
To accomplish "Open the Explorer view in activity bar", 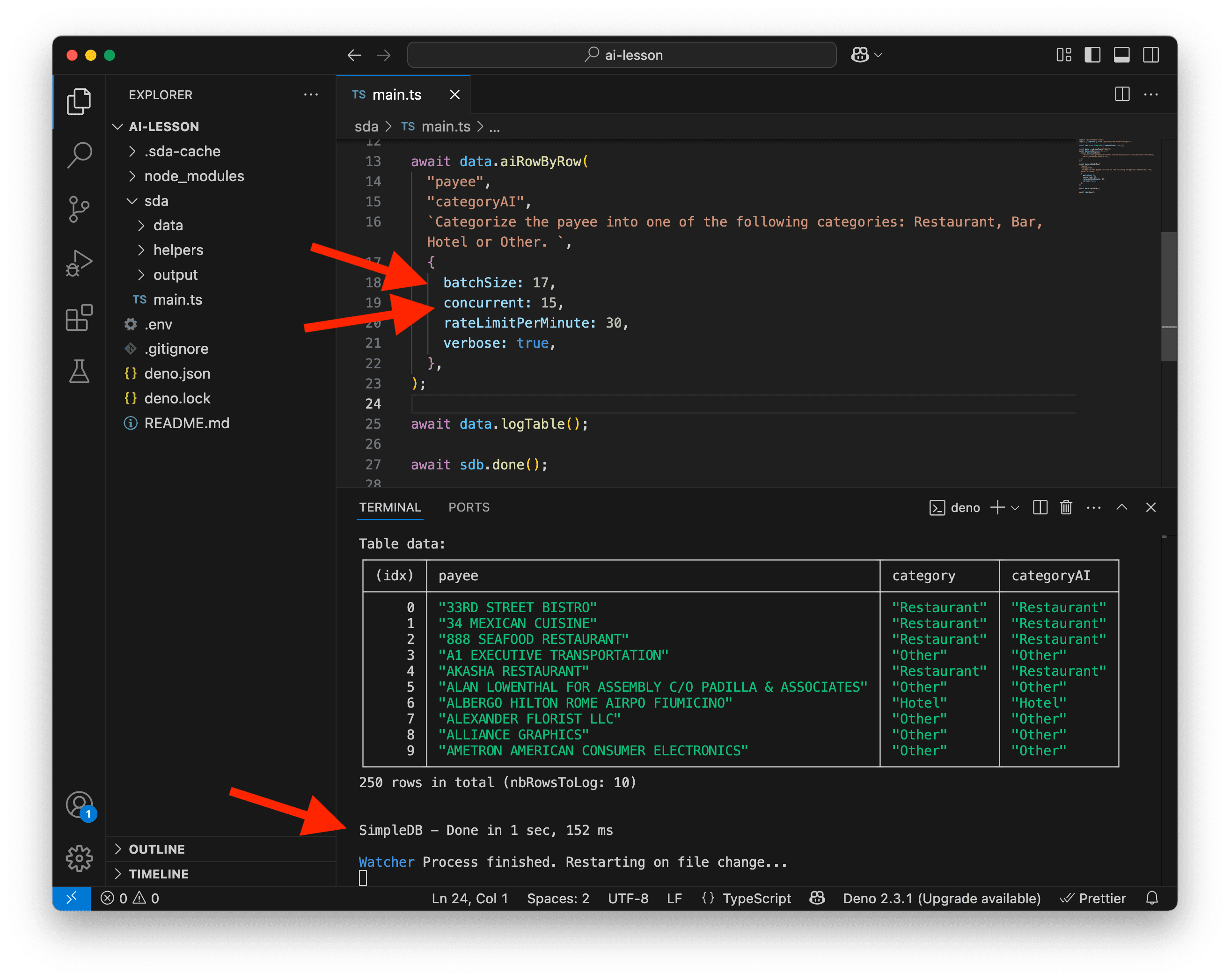I will (79, 102).
